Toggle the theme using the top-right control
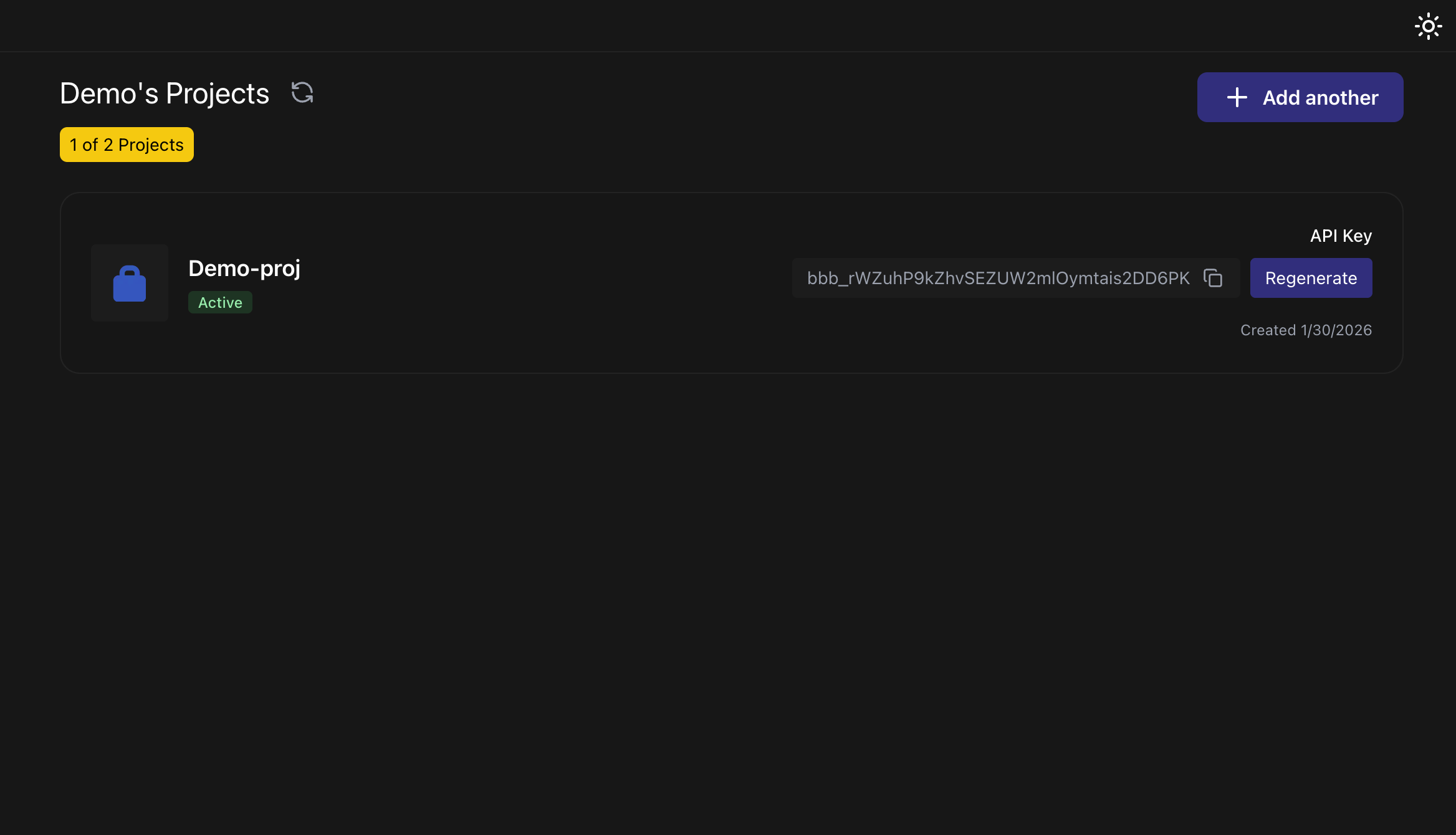Screen dimensions: 1456x835 click(1428, 26)
